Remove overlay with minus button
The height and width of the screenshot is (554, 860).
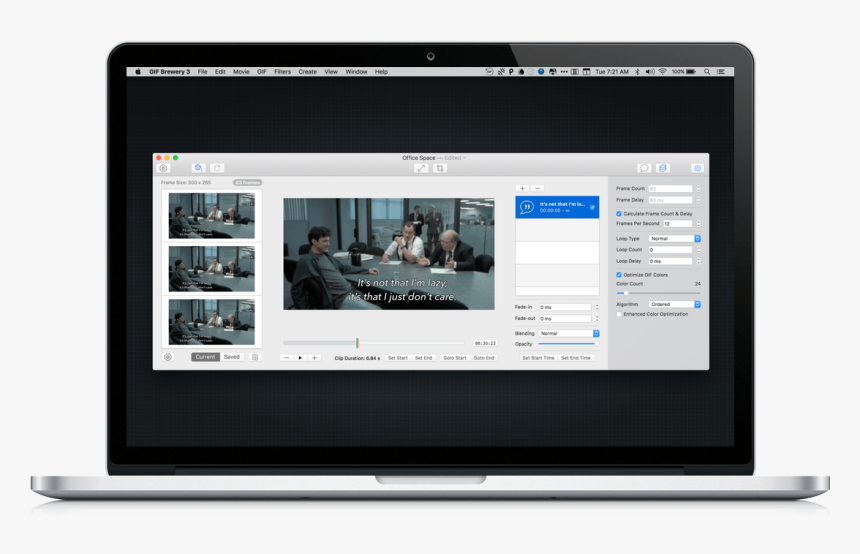[x=538, y=188]
